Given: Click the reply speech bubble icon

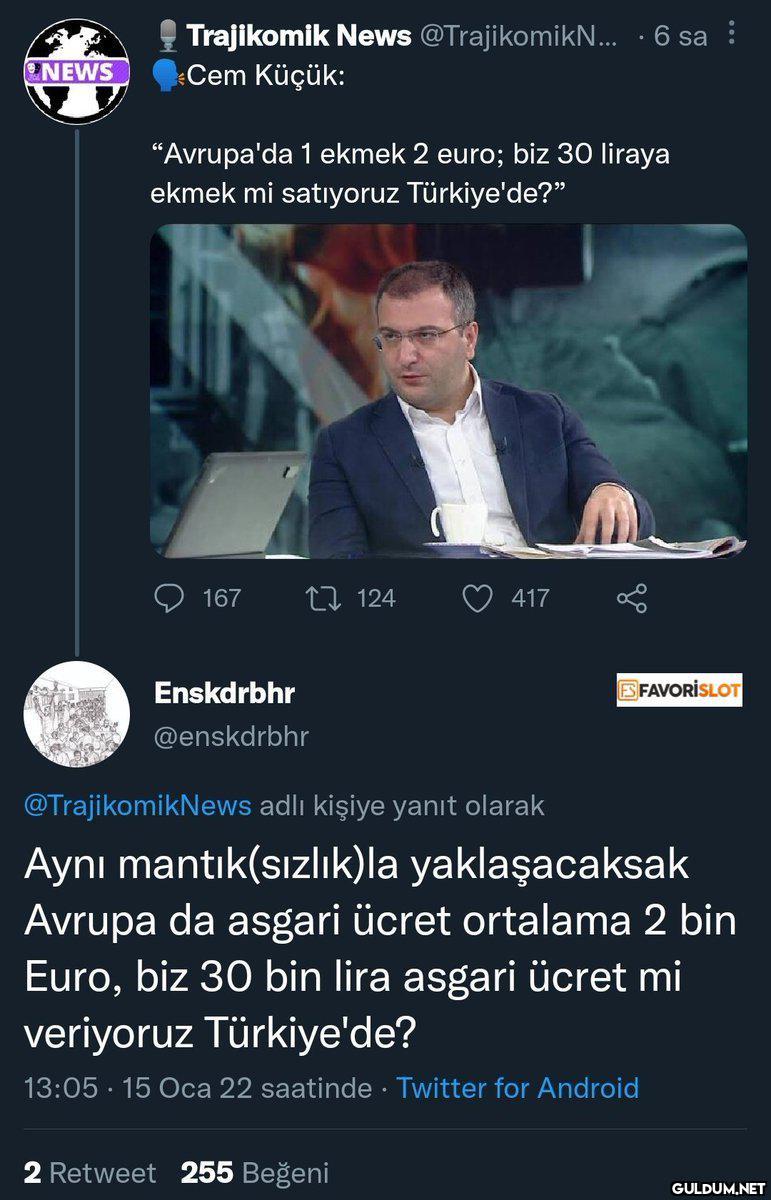Looking at the screenshot, I should point(167,598).
